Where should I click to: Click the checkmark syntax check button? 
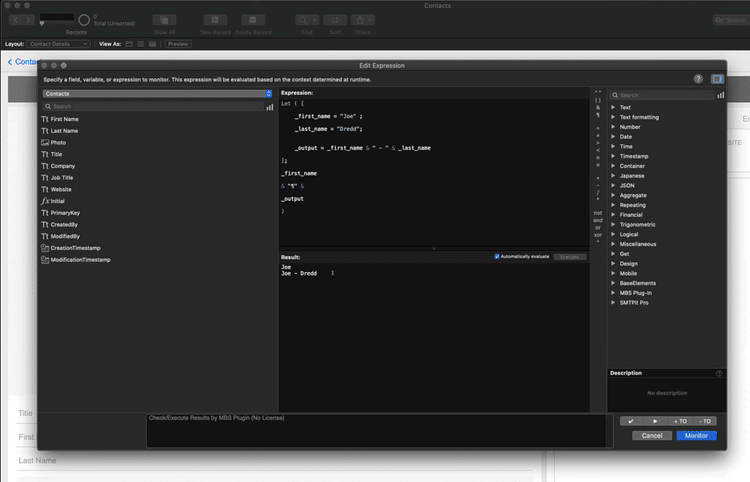(631, 421)
